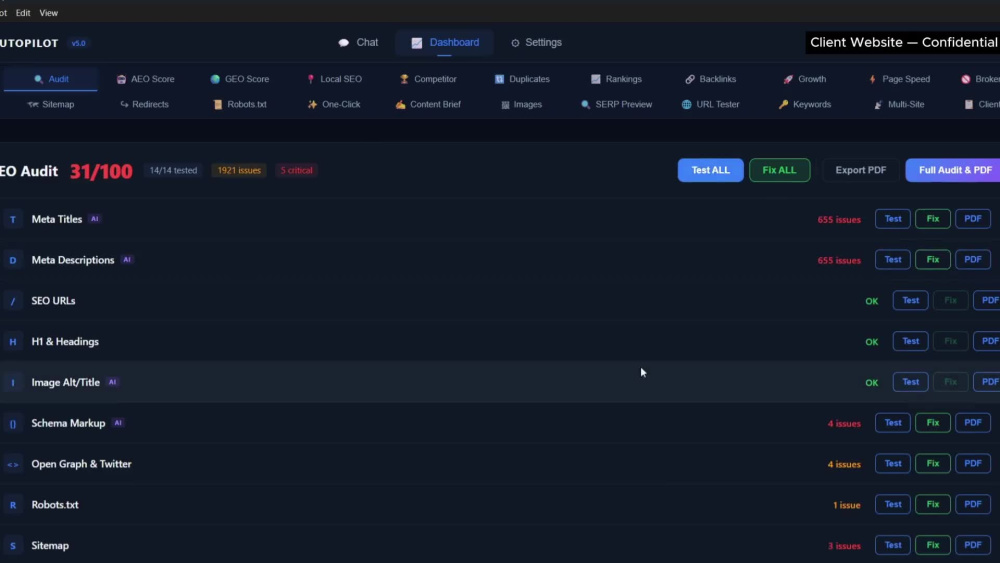Fix Schema Markup issues

[932, 423]
